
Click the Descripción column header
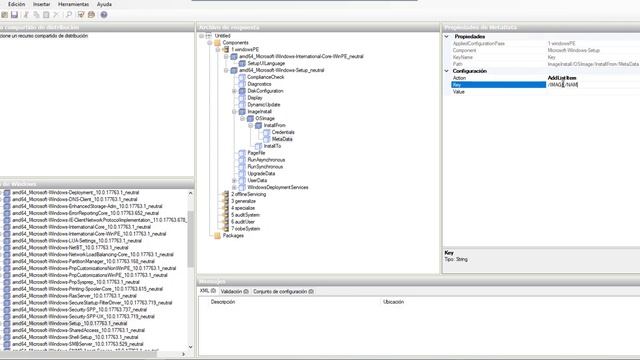pyautogui.click(x=223, y=302)
